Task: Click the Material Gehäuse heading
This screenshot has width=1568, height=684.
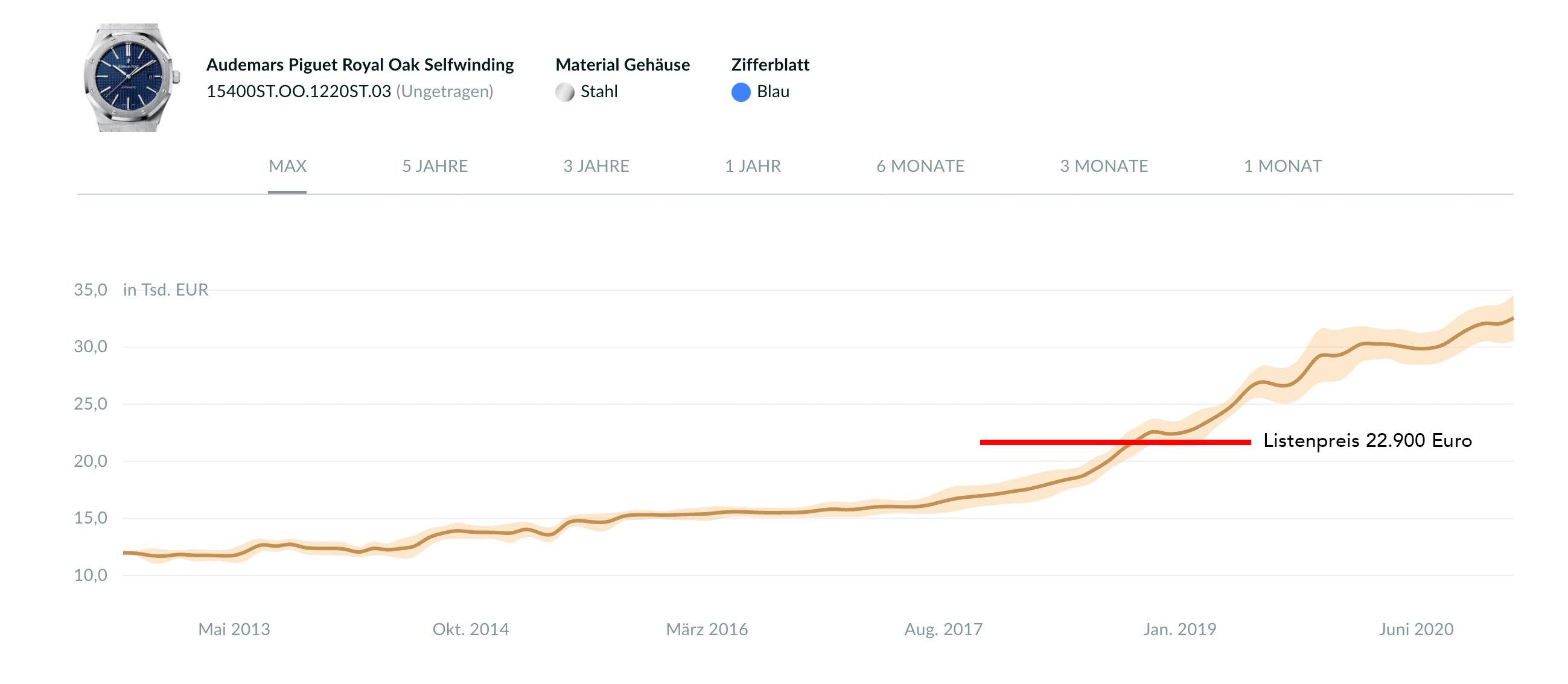Action: tap(622, 65)
